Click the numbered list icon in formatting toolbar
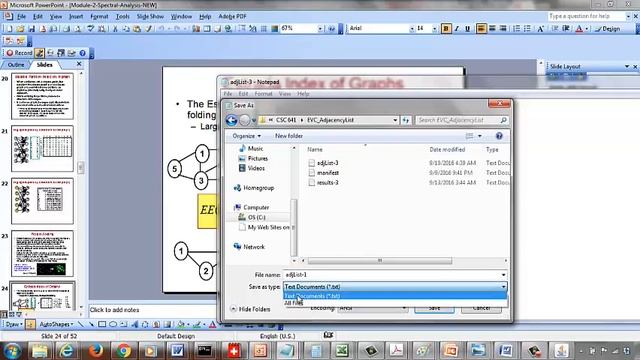The image size is (640, 360). (x=516, y=29)
